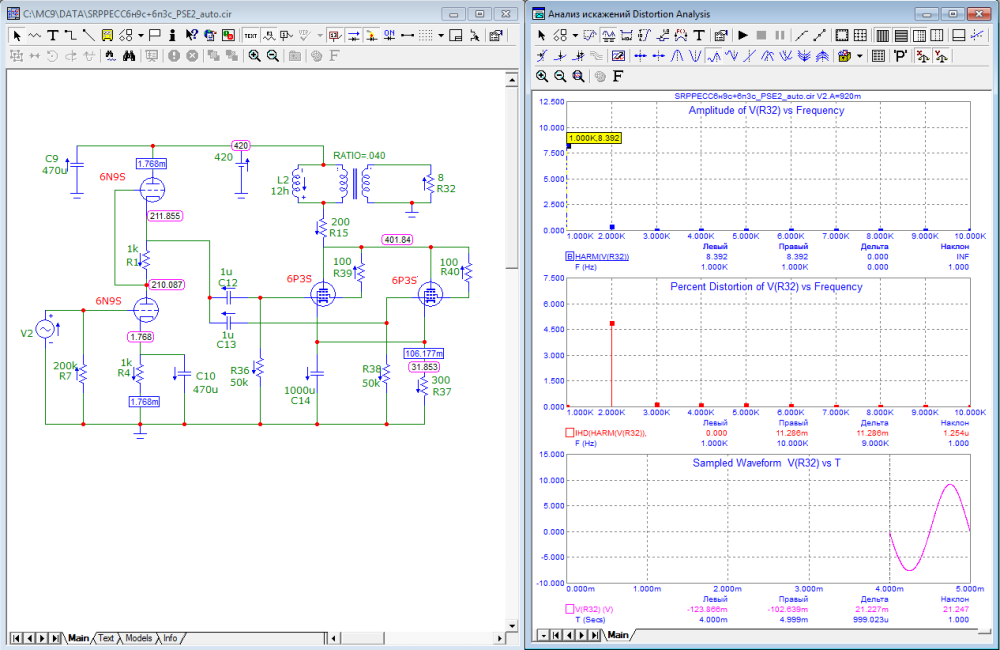Screen dimensions: 1000x650
Task: Toggle the HARM(V(R32)) trace checkbox
Action: [570, 257]
